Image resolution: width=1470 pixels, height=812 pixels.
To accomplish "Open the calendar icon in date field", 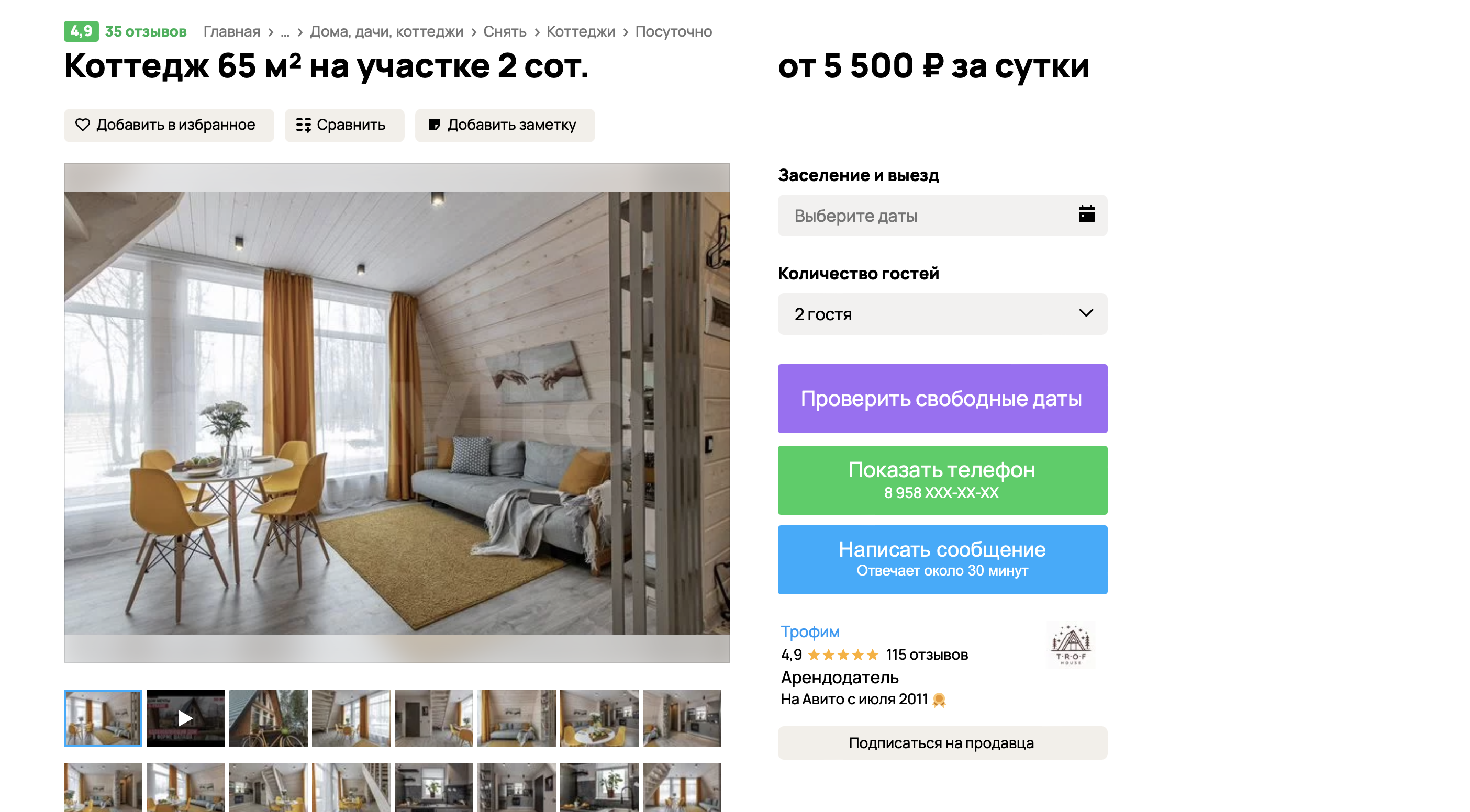I will (x=1086, y=215).
